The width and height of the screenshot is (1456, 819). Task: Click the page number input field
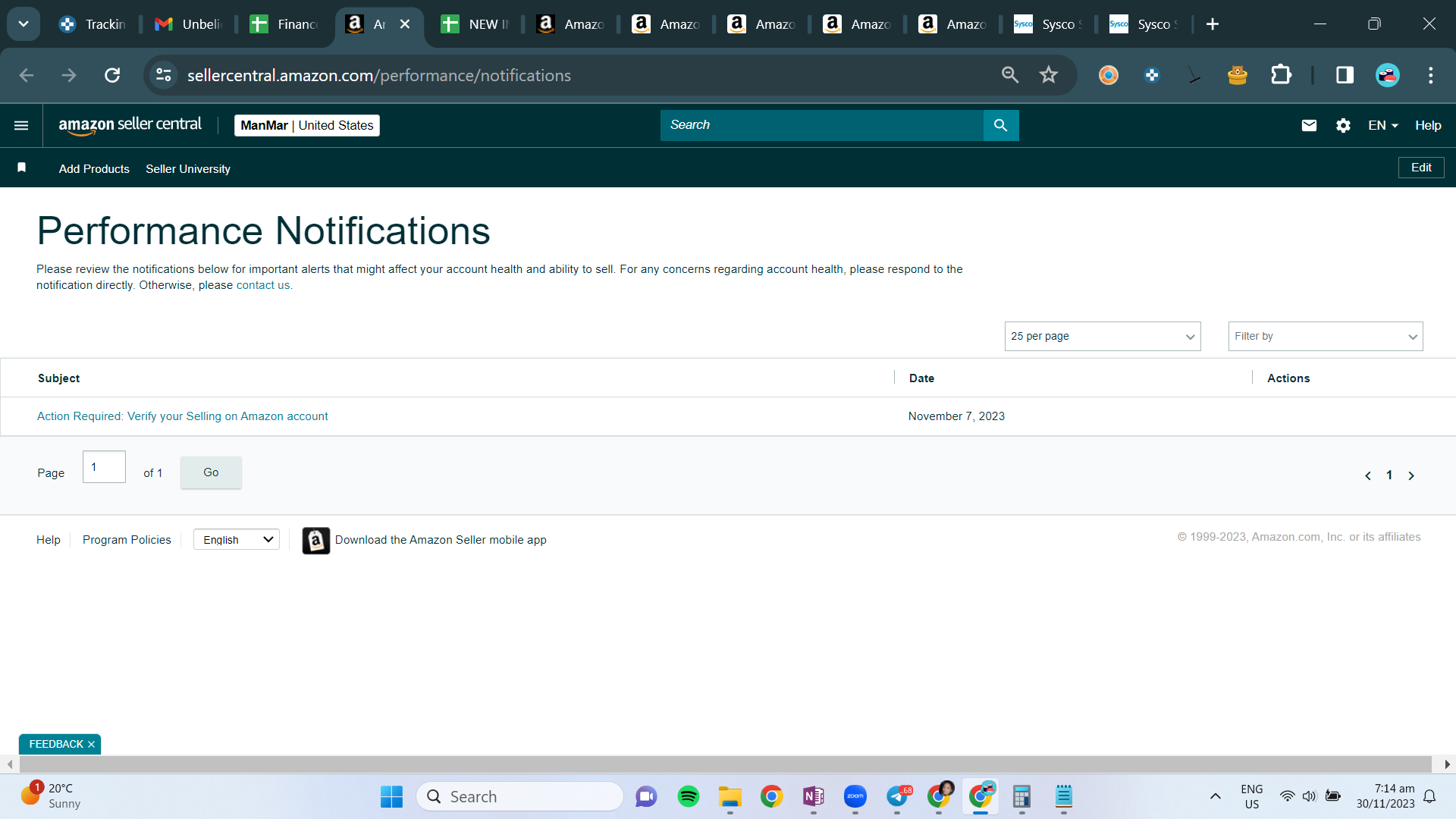(104, 467)
